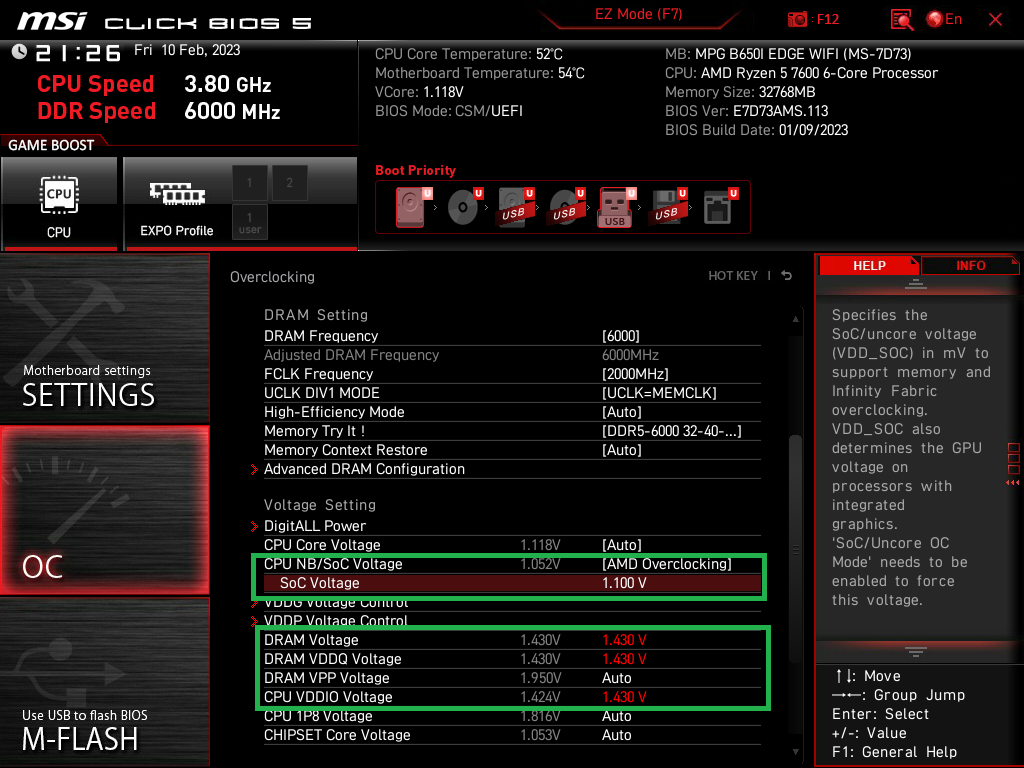Image resolution: width=1024 pixels, height=768 pixels.
Task: Open the SETTINGS motherboard section
Action: [104, 338]
